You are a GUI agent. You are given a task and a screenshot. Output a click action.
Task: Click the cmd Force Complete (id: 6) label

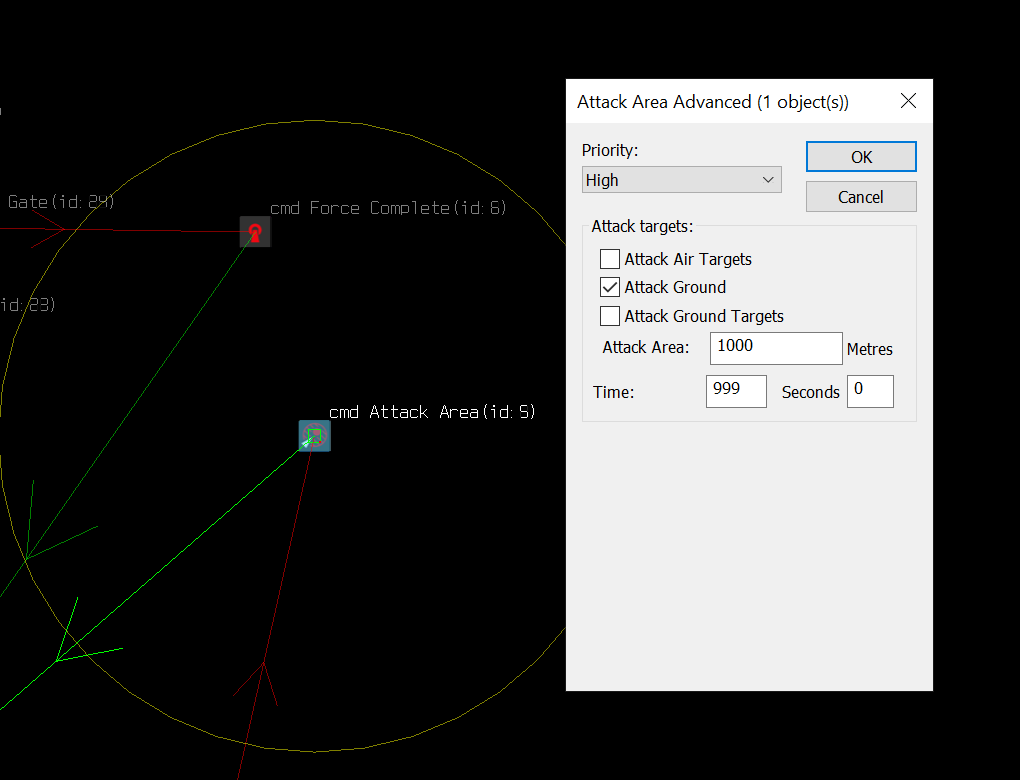pos(388,208)
